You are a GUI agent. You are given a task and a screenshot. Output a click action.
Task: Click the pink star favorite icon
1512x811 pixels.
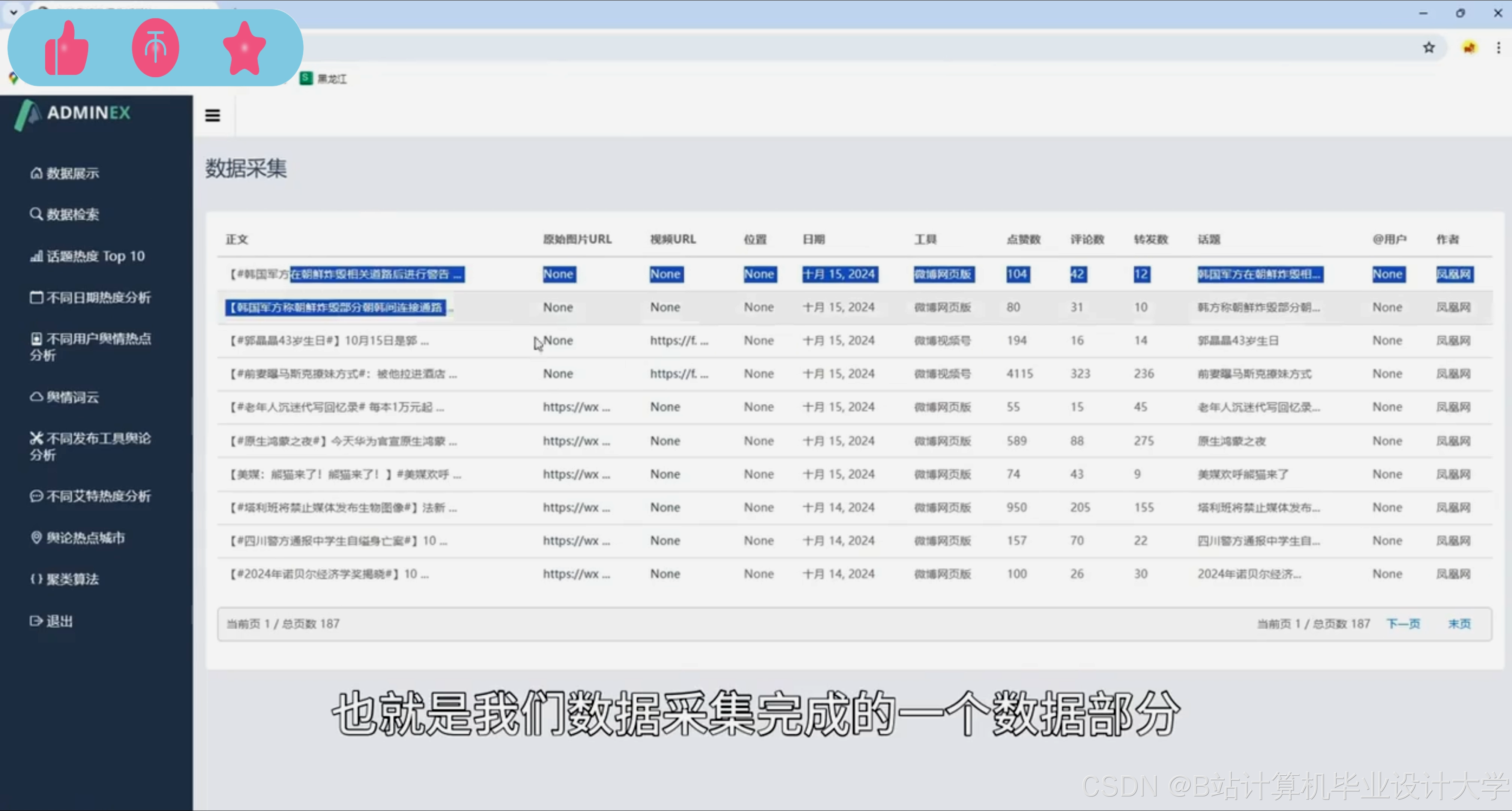(244, 48)
